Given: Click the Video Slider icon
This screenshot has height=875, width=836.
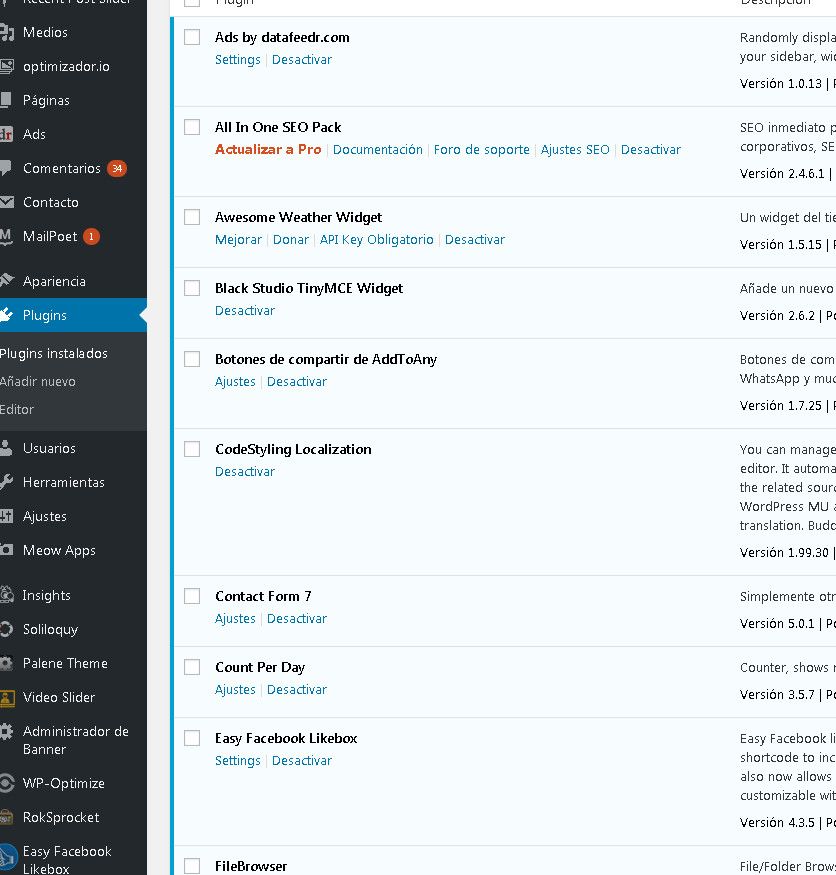Looking at the screenshot, I should point(7,698).
